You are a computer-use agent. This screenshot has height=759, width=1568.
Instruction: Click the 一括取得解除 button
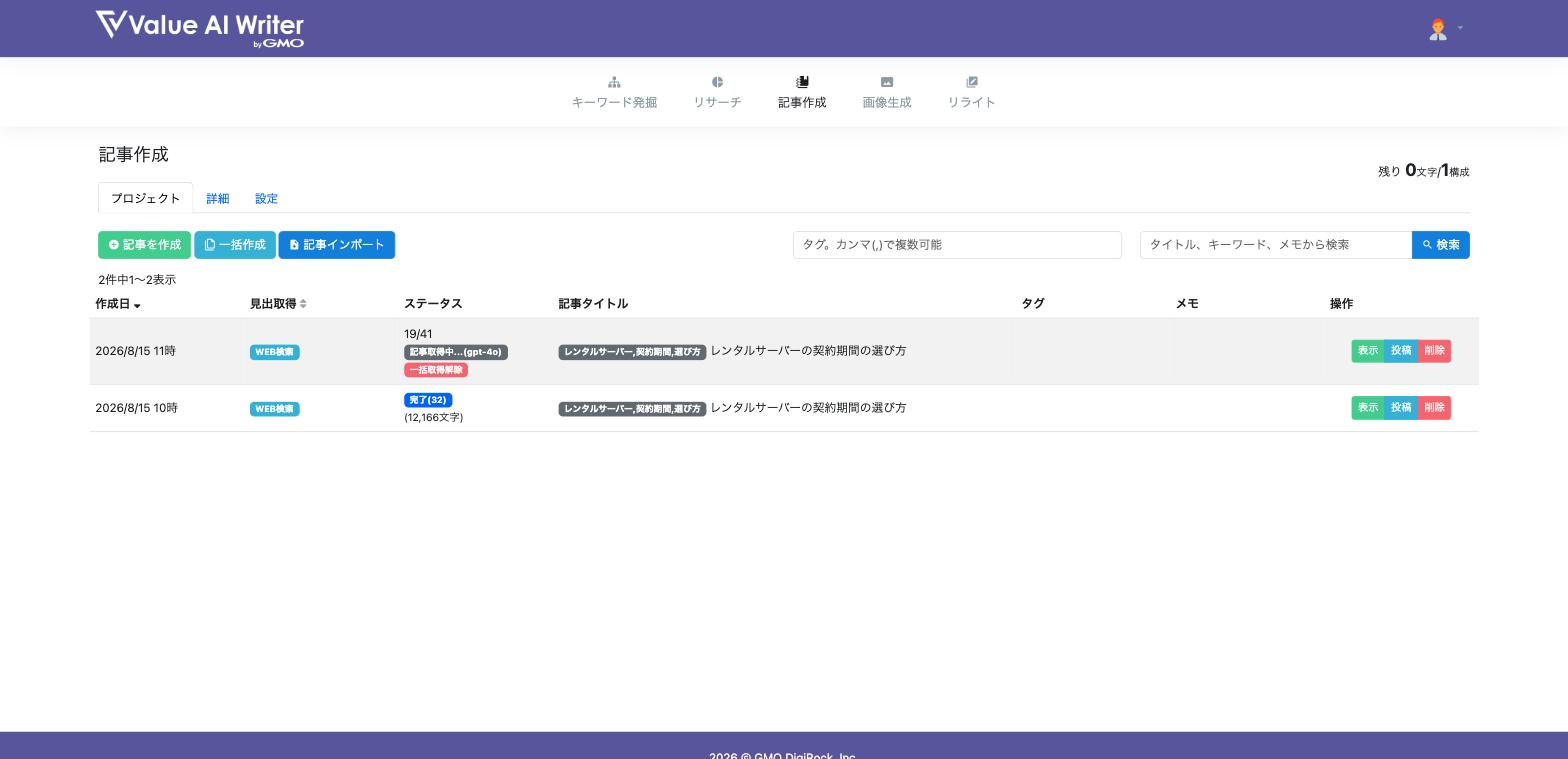(x=436, y=370)
